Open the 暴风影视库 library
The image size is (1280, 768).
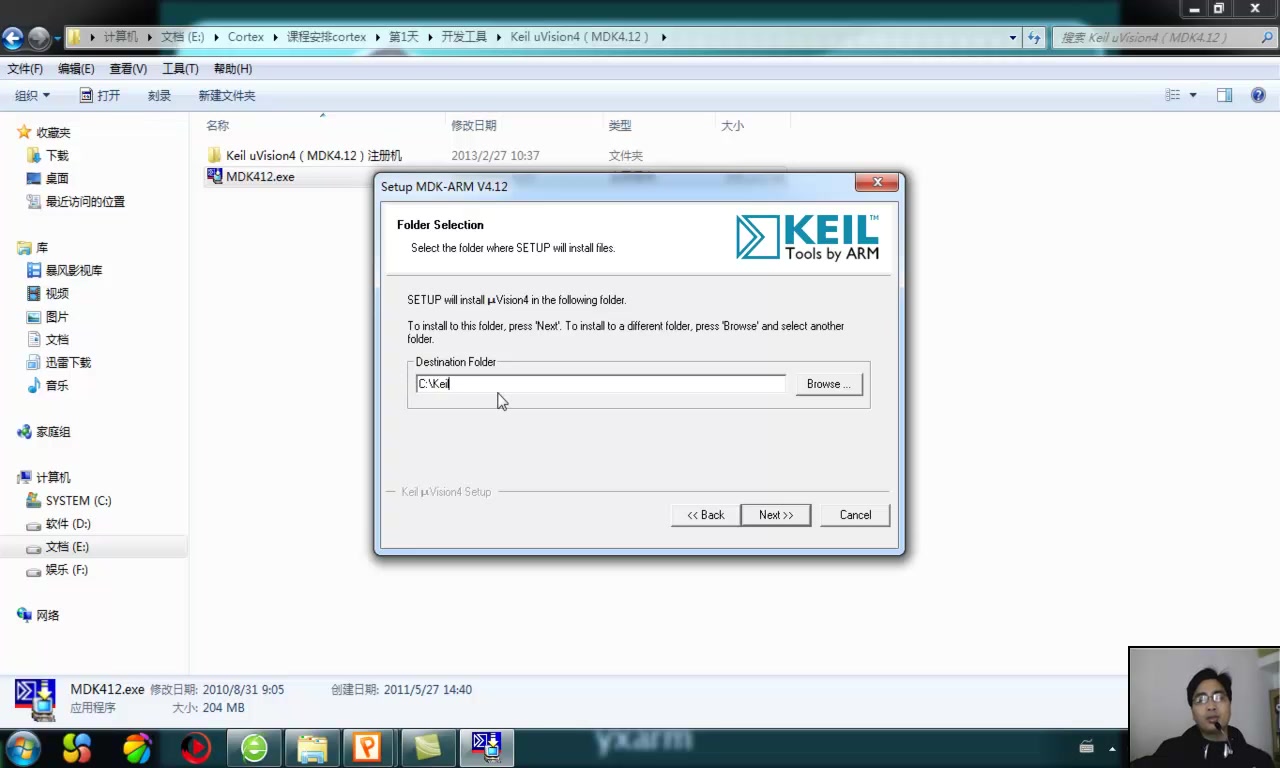(74, 271)
